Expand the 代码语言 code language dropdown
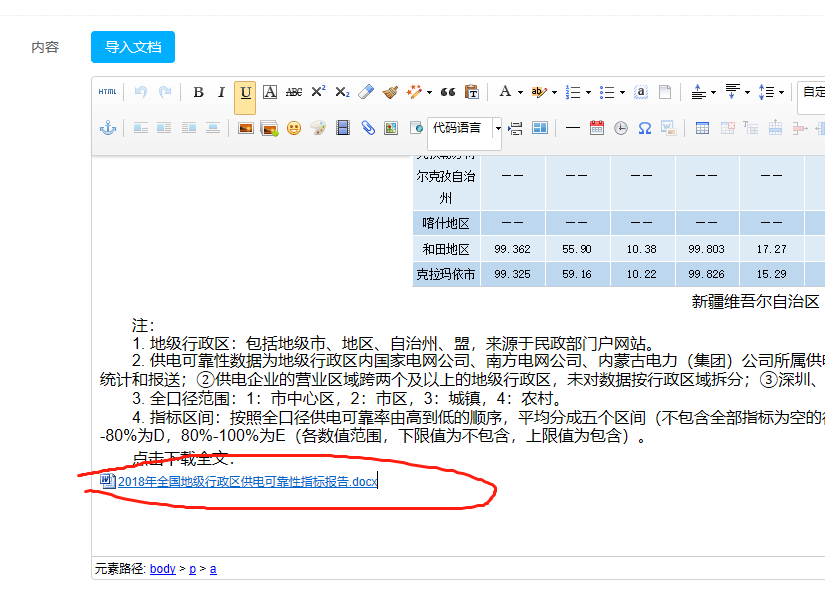 [x=498, y=128]
